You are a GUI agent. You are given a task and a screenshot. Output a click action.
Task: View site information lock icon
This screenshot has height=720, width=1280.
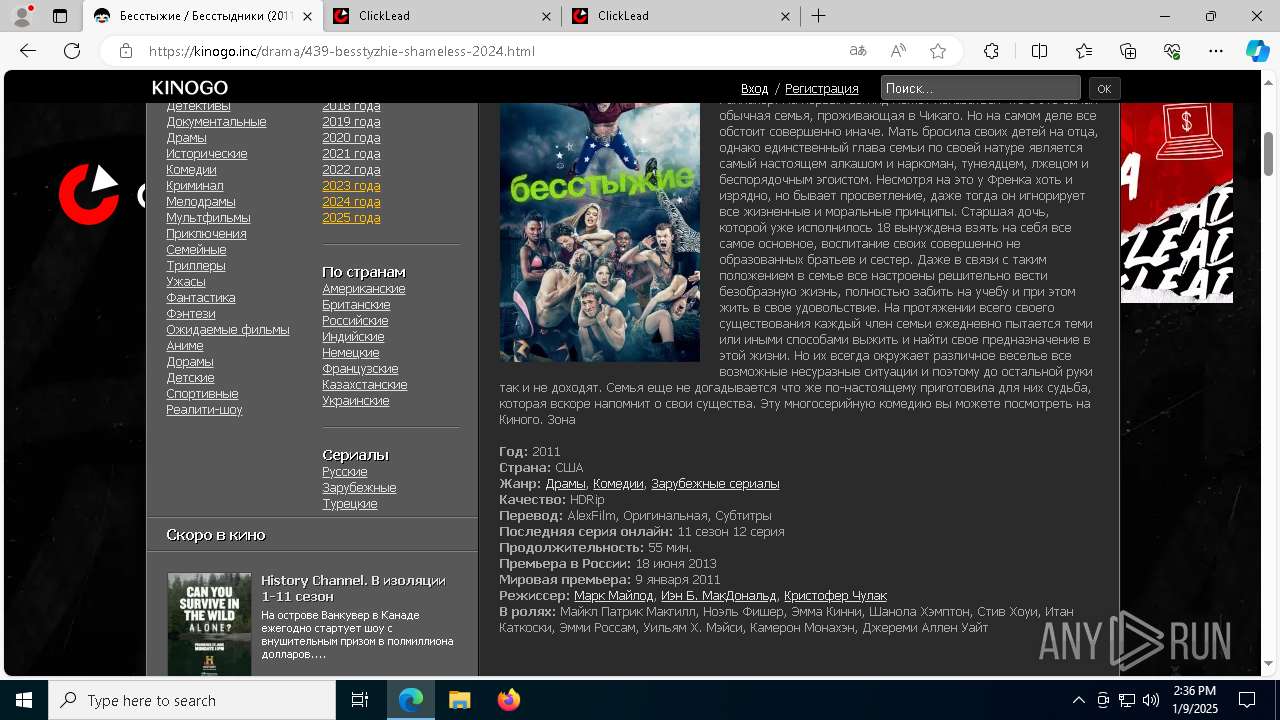pos(125,51)
